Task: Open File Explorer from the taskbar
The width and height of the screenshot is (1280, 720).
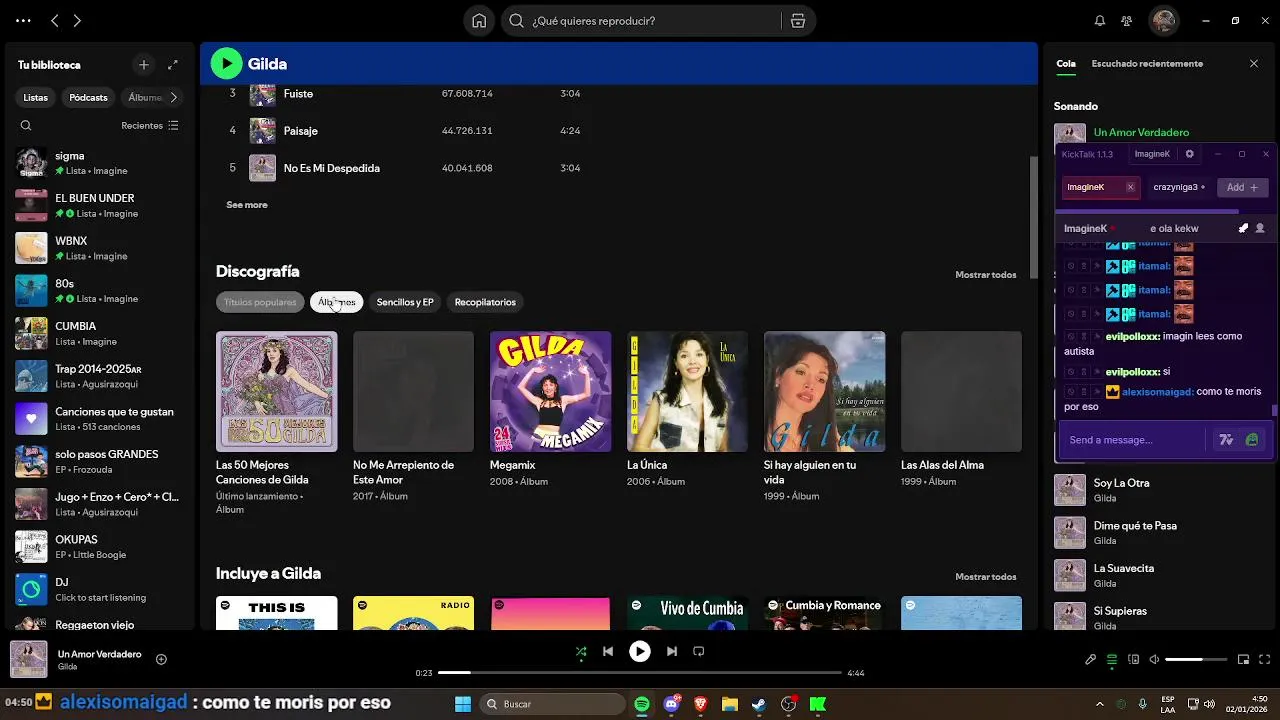Action: [729, 704]
